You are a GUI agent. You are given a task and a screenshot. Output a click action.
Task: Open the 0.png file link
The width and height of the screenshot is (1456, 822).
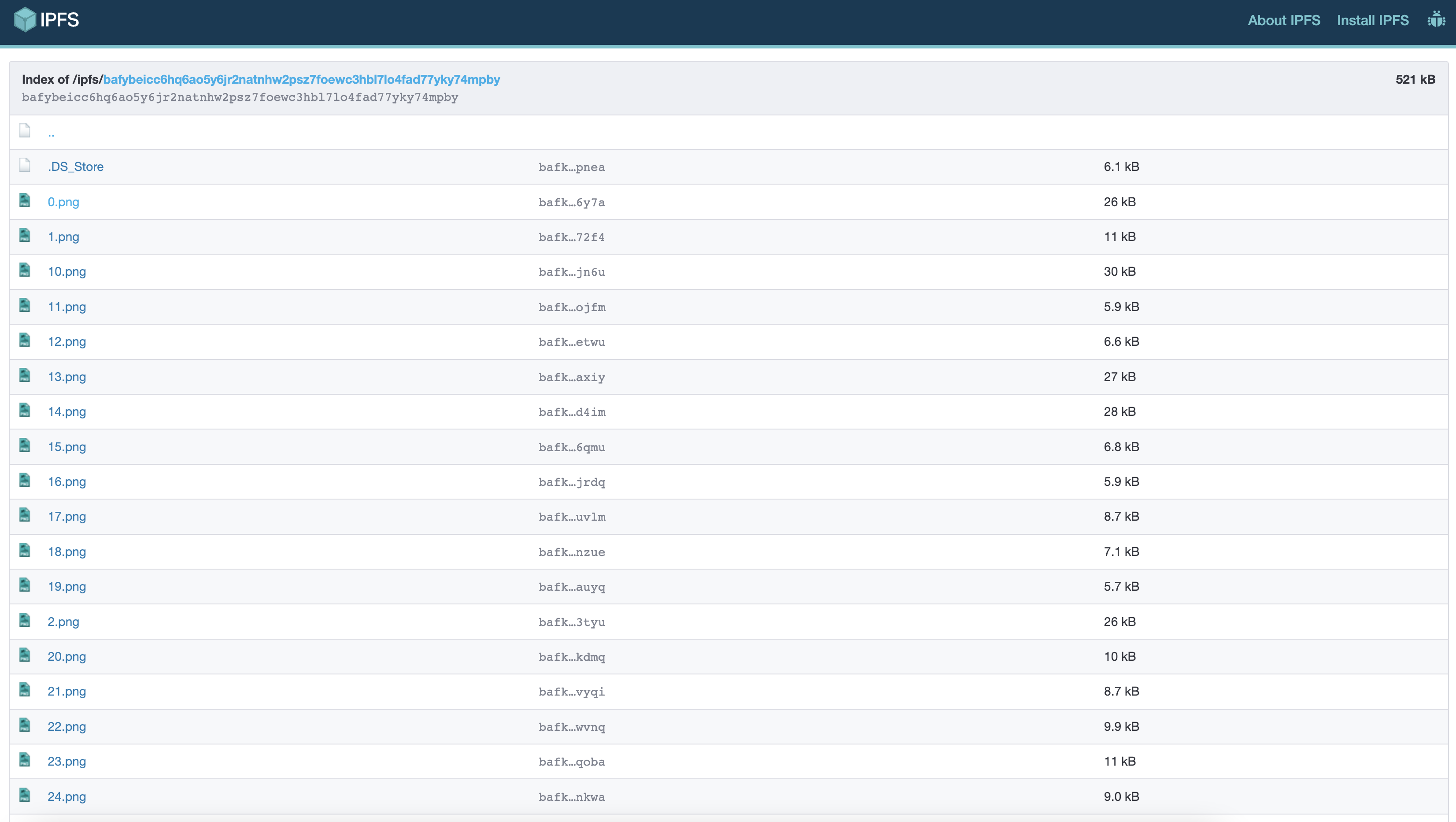[63, 202]
